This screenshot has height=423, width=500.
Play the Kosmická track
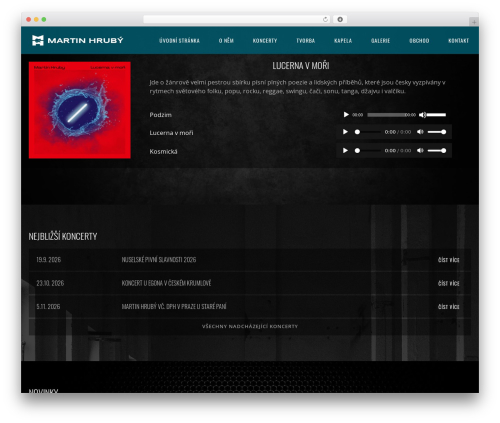coord(345,151)
